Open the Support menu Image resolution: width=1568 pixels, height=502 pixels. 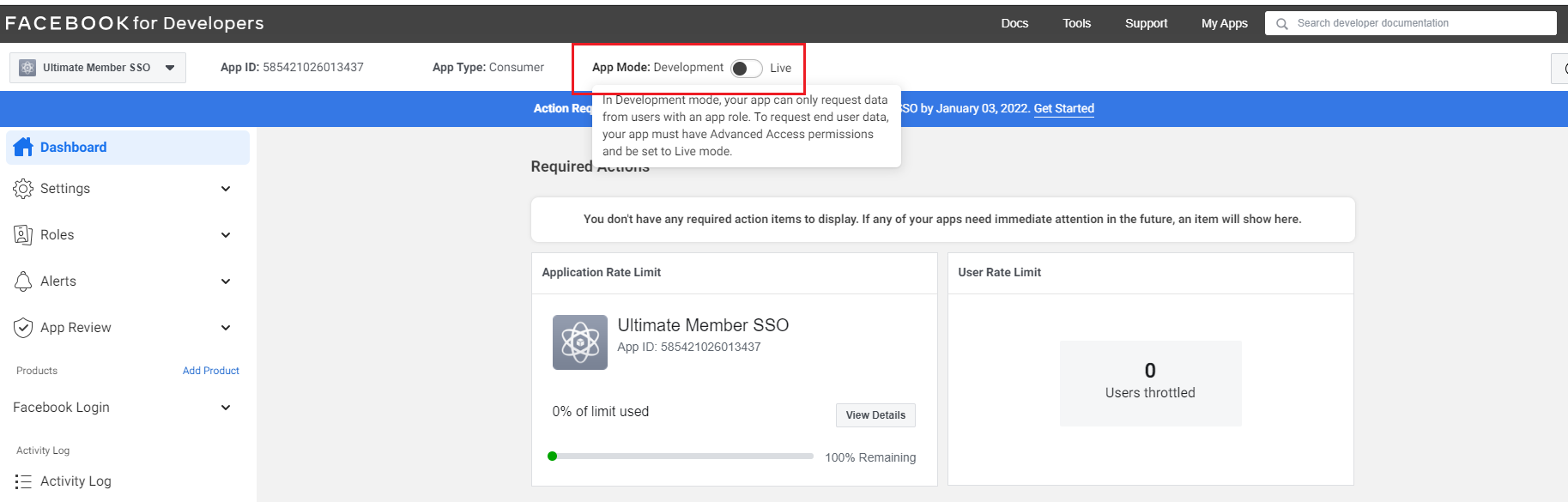coord(1146,23)
